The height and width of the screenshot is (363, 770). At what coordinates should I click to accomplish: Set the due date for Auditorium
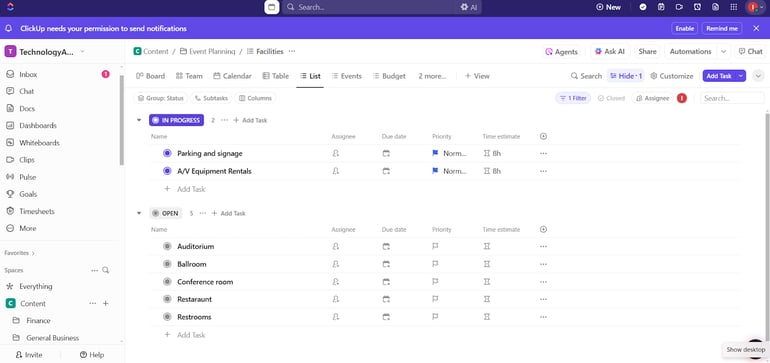point(386,246)
